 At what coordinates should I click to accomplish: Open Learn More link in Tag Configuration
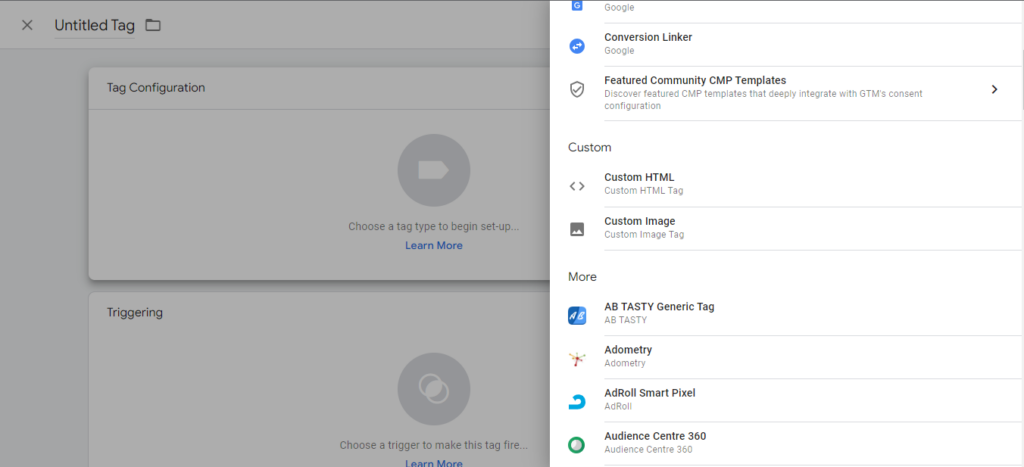(434, 246)
